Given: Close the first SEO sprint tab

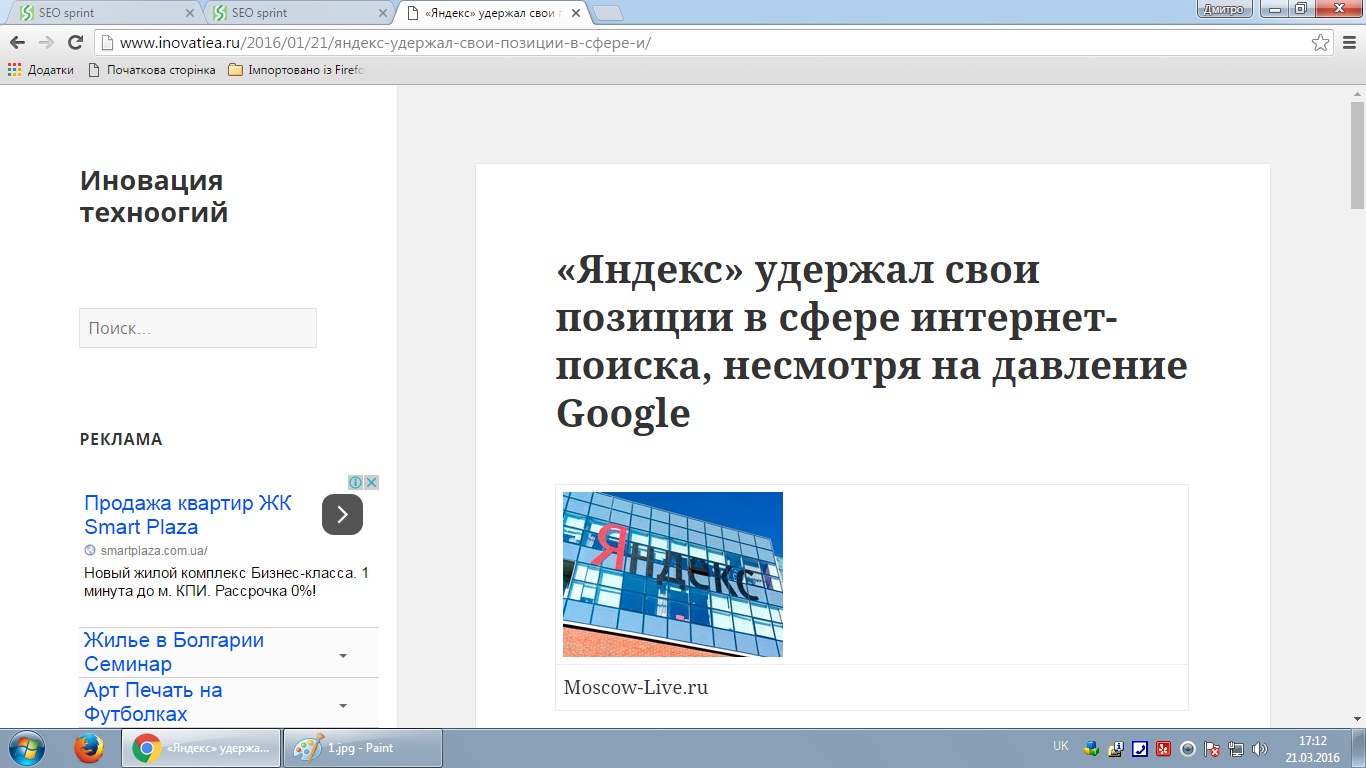Looking at the screenshot, I should pyautogui.click(x=191, y=13).
